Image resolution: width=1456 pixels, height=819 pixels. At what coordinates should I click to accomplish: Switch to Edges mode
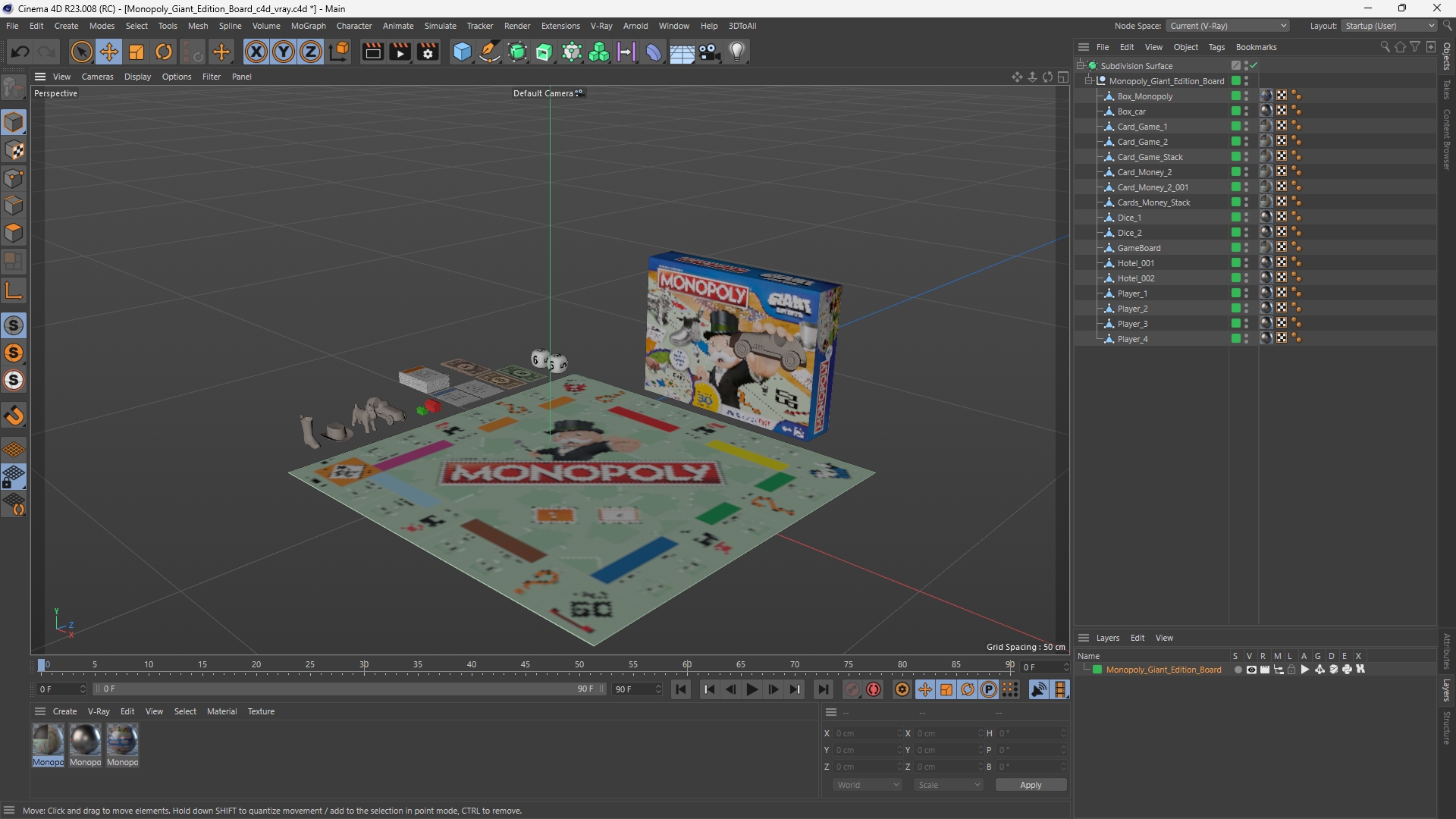coord(14,206)
